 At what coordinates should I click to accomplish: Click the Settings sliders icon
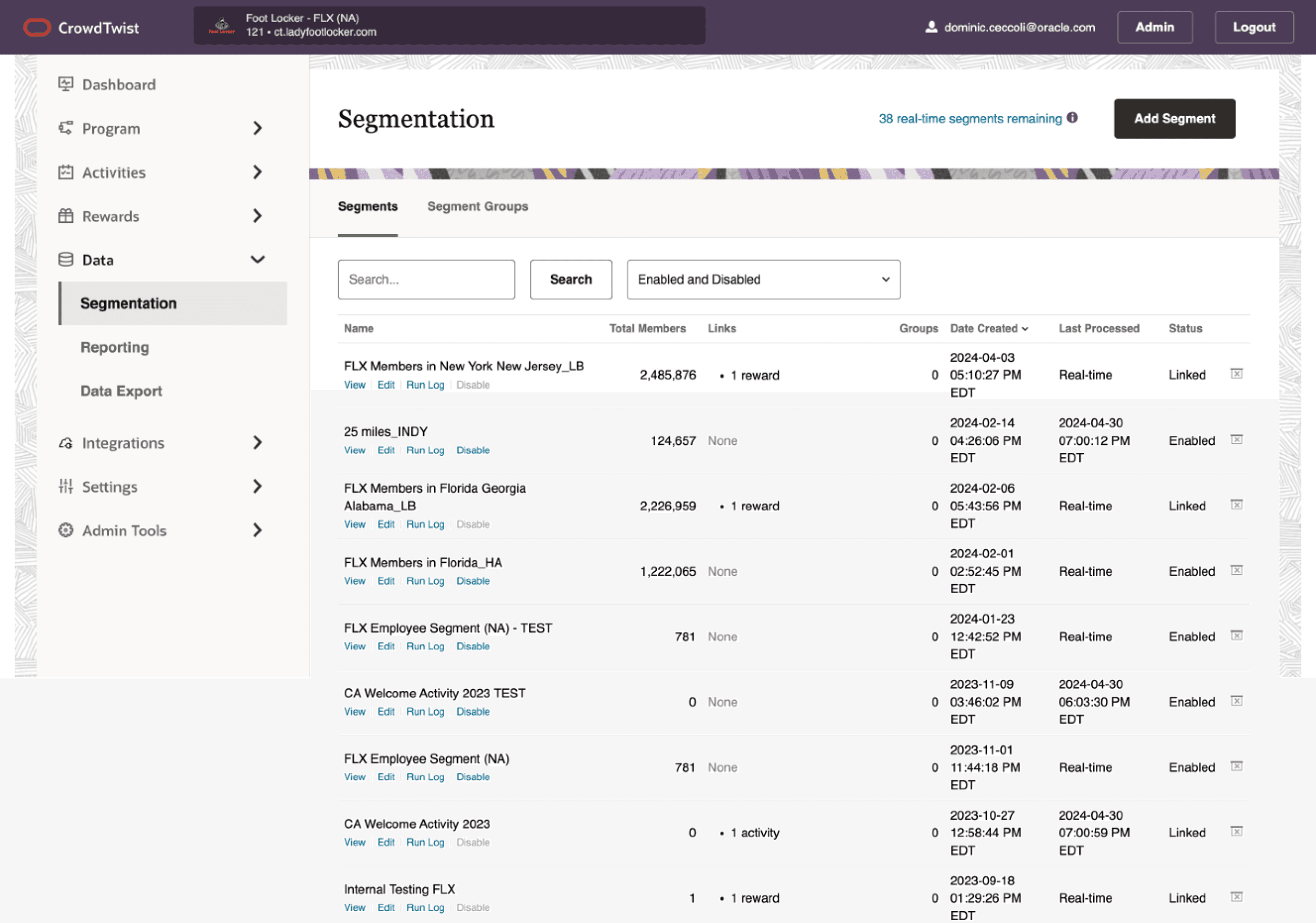point(65,486)
